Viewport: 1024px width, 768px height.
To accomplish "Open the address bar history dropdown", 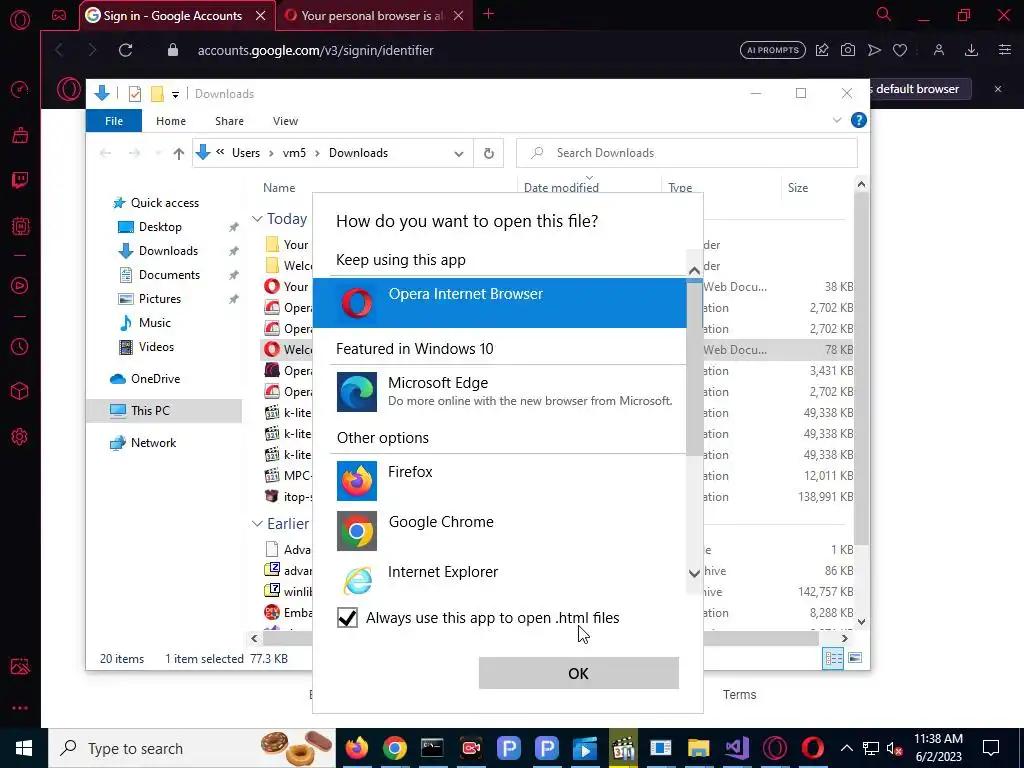I will (x=458, y=154).
